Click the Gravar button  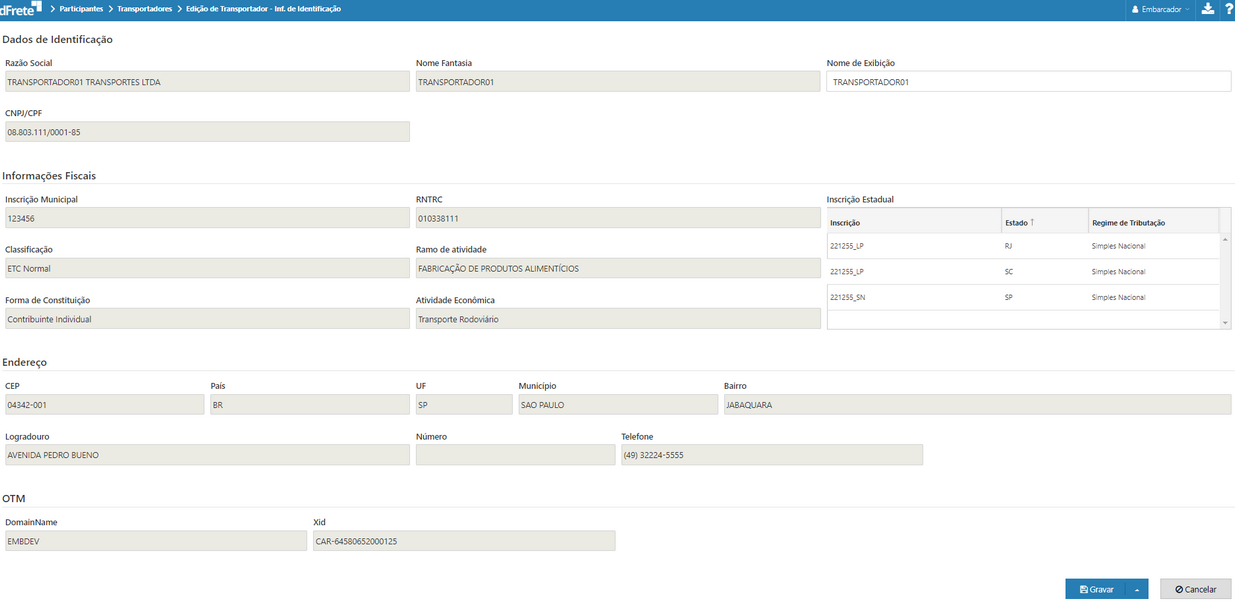(x=1096, y=590)
